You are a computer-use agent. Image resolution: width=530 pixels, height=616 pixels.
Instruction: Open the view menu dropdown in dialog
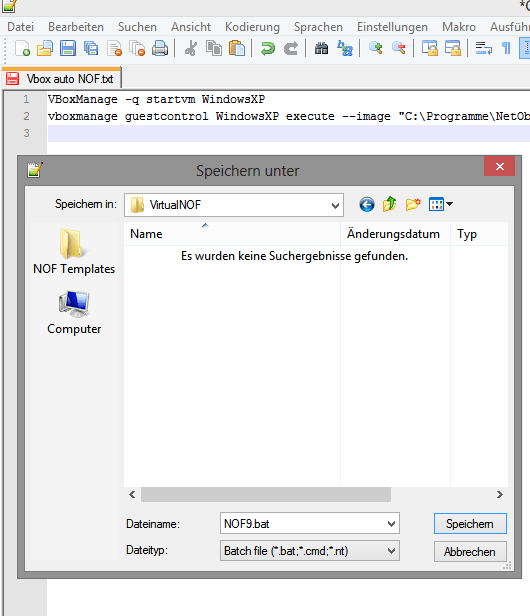pos(441,204)
